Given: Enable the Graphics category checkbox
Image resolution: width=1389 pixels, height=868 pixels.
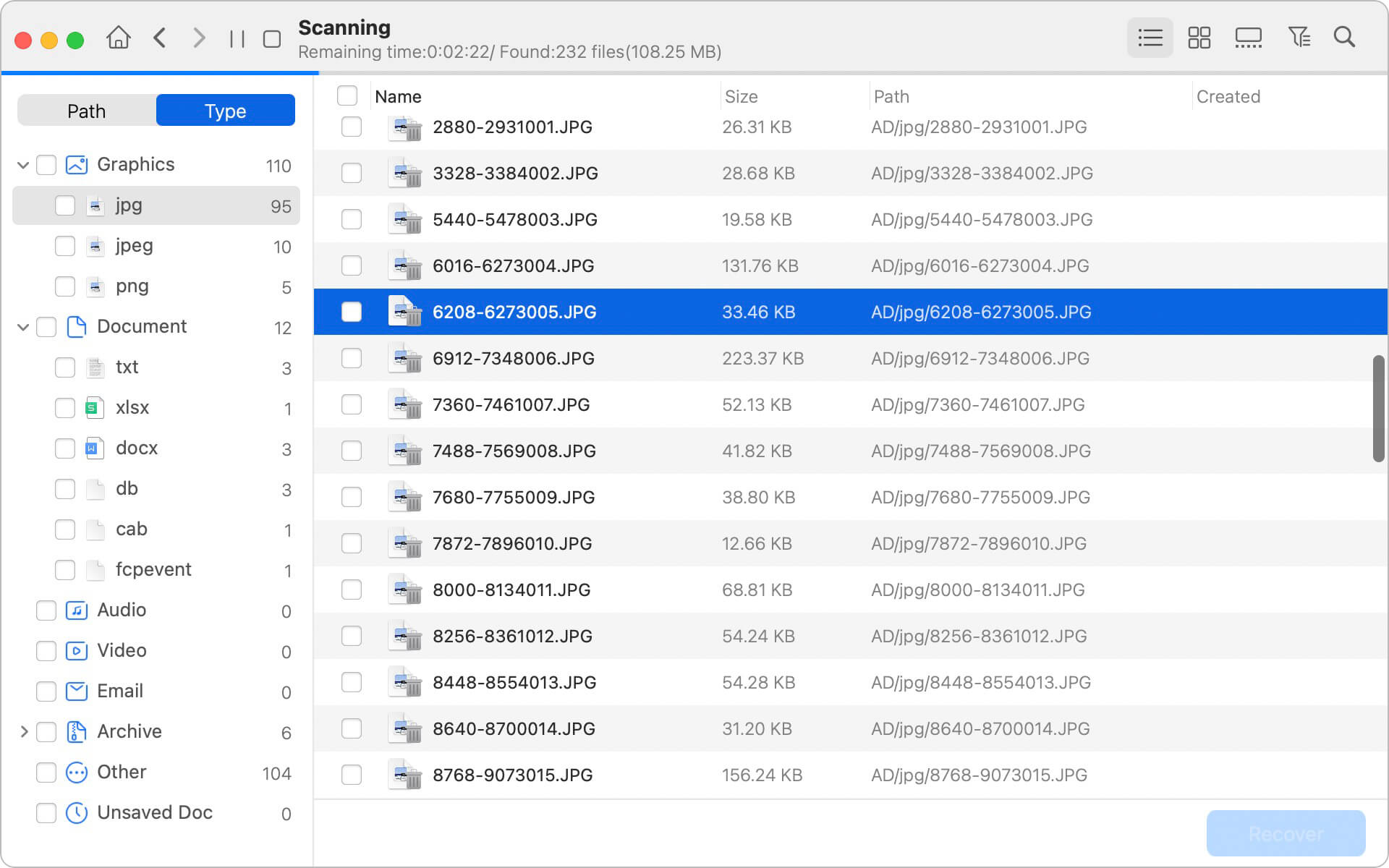Looking at the screenshot, I should [x=47, y=164].
